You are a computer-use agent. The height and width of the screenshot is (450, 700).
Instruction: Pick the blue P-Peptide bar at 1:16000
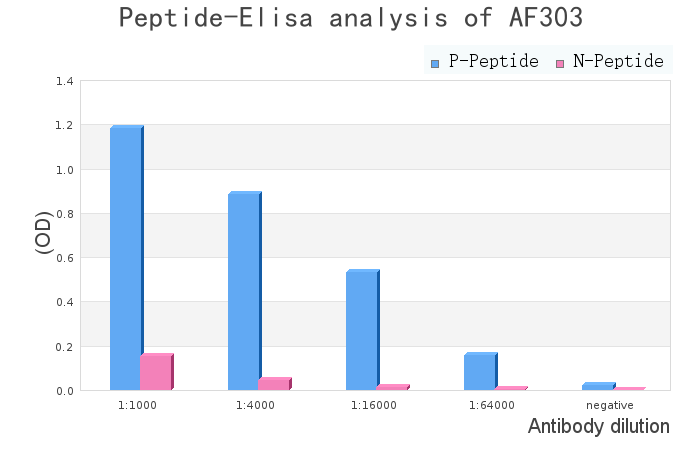pyautogui.click(x=362, y=330)
